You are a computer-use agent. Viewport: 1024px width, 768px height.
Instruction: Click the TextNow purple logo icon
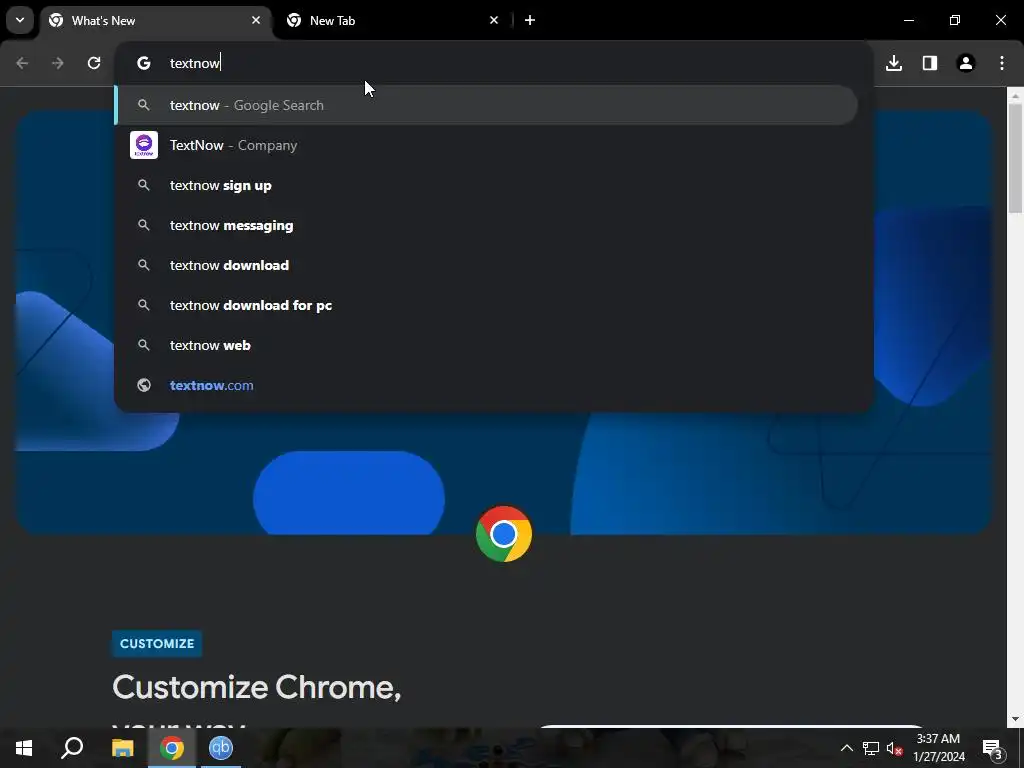click(x=144, y=145)
